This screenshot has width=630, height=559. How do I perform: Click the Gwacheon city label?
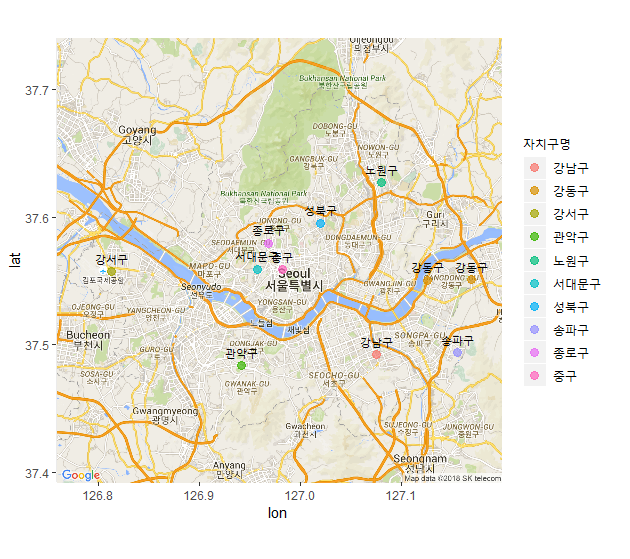(305, 430)
